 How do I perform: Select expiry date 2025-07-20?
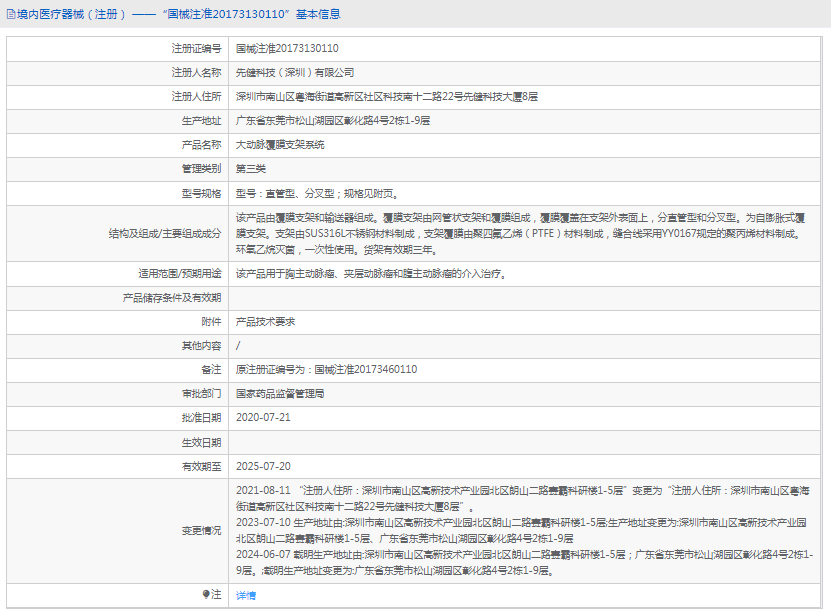coord(263,466)
